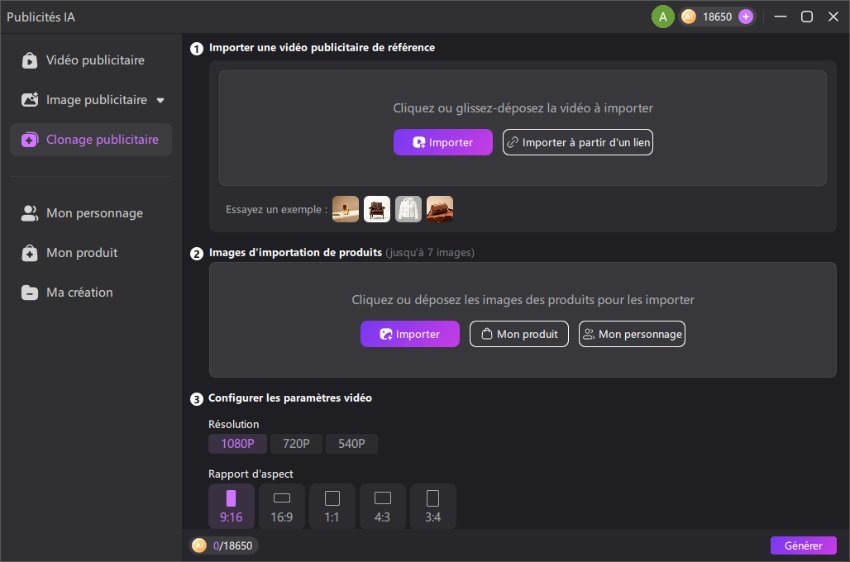
Task: Click the product images drop zone text
Action: tap(523, 300)
